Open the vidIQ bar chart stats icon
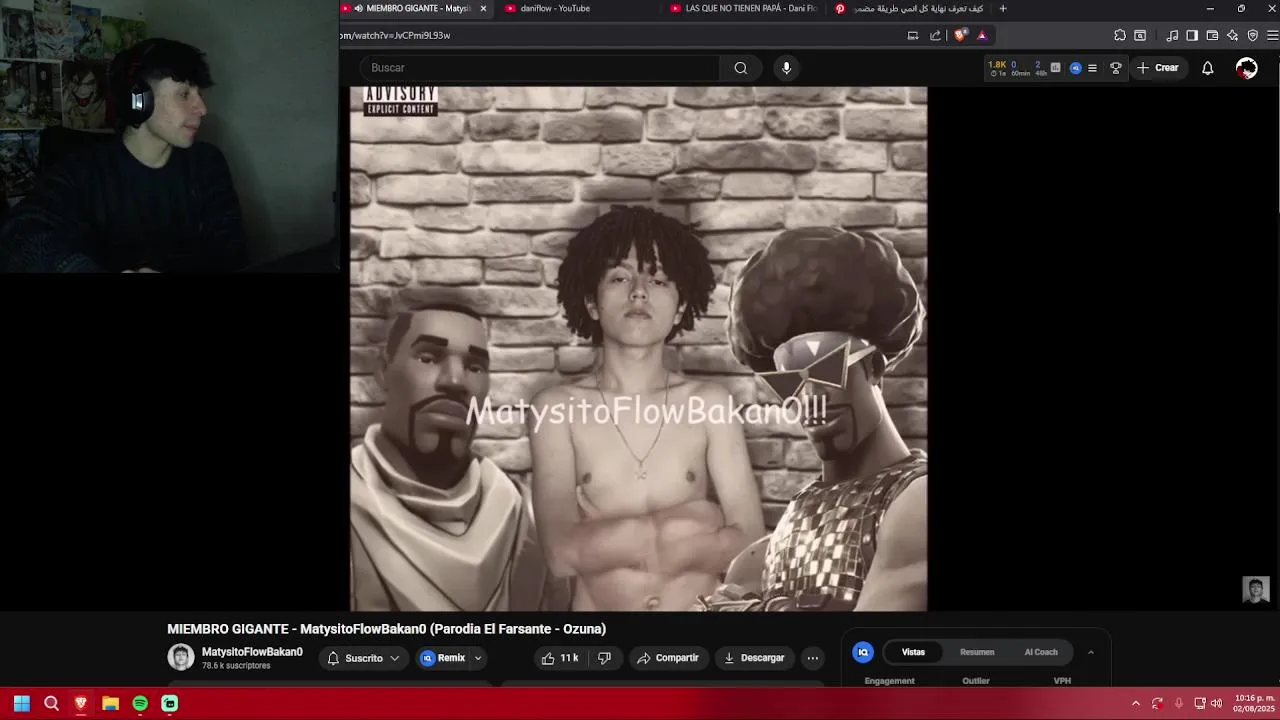The height and width of the screenshot is (720, 1280). point(1055,68)
